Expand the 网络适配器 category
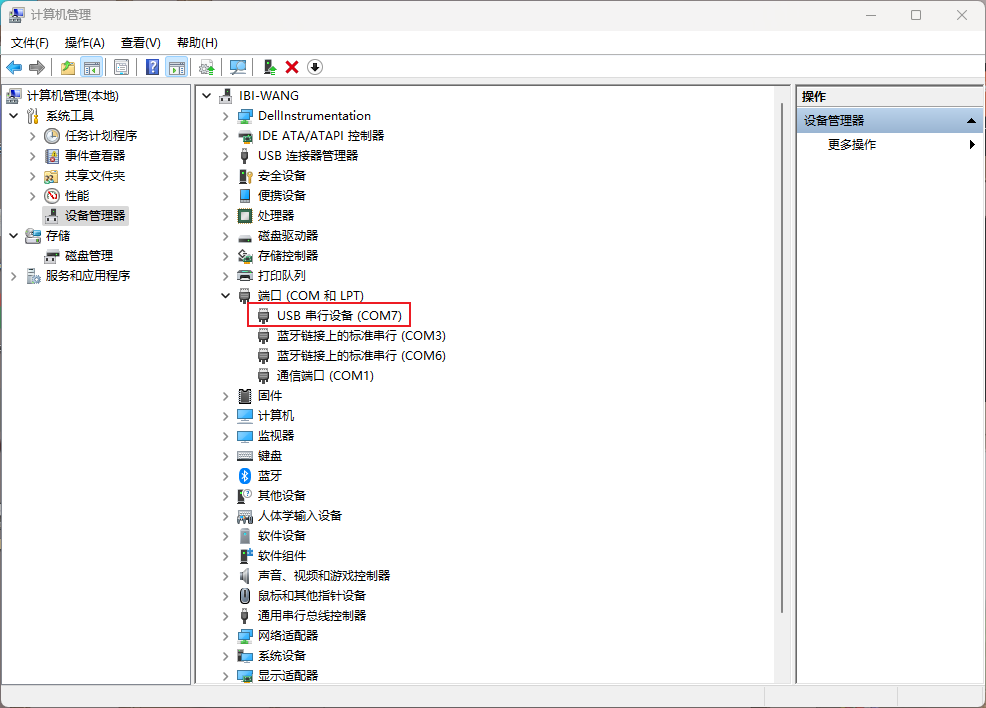The image size is (986, 708). (225, 636)
